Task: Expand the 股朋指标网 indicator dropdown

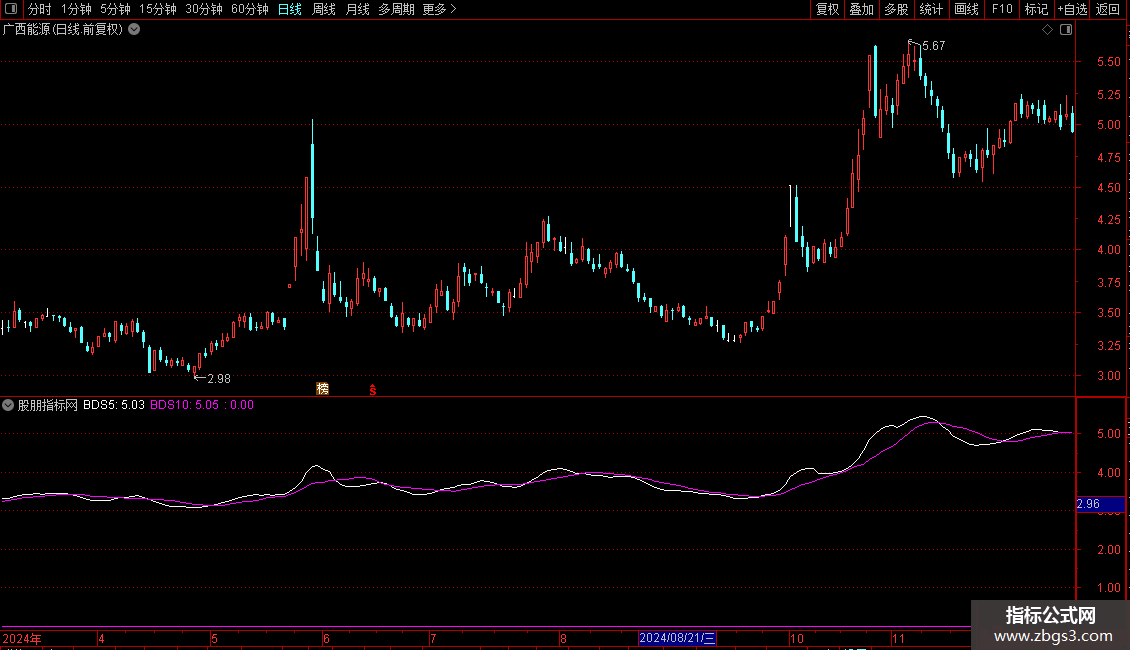Action: click(8, 405)
